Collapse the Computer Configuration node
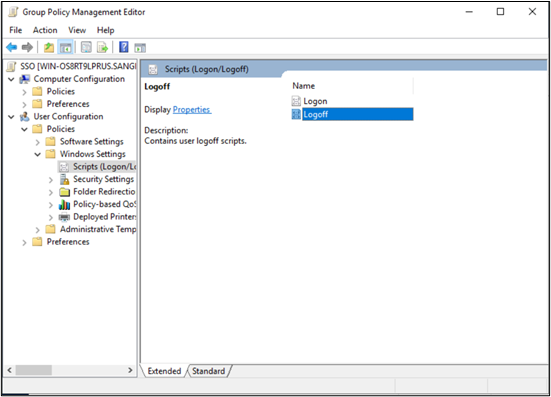Screen dimensions: 551x397 pyautogui.click(x=11, y=79)
